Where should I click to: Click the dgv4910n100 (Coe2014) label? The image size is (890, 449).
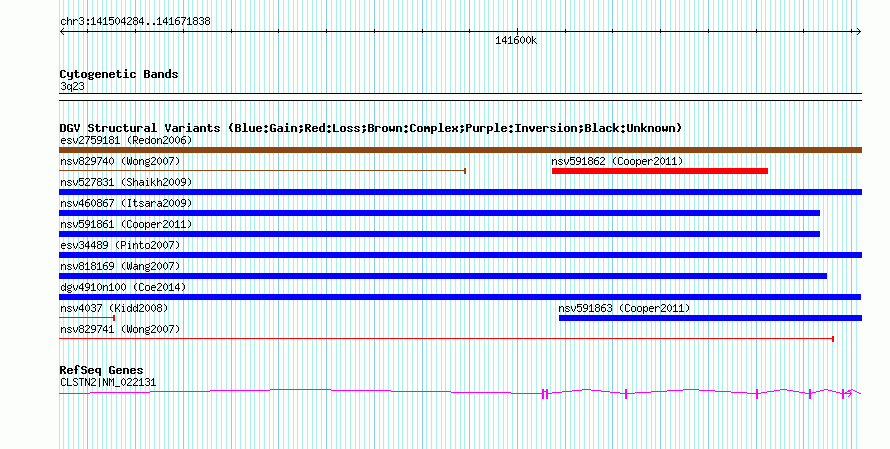pos(123,287)
